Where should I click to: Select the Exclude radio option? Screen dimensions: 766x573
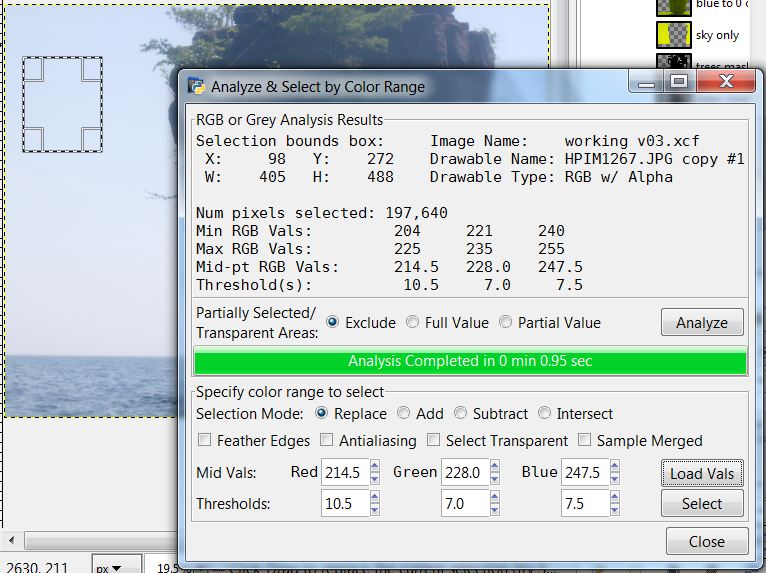(333, 322)
